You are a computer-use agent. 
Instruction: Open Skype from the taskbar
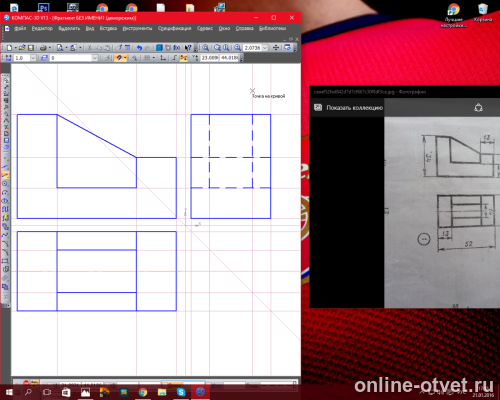coord(181,392)
